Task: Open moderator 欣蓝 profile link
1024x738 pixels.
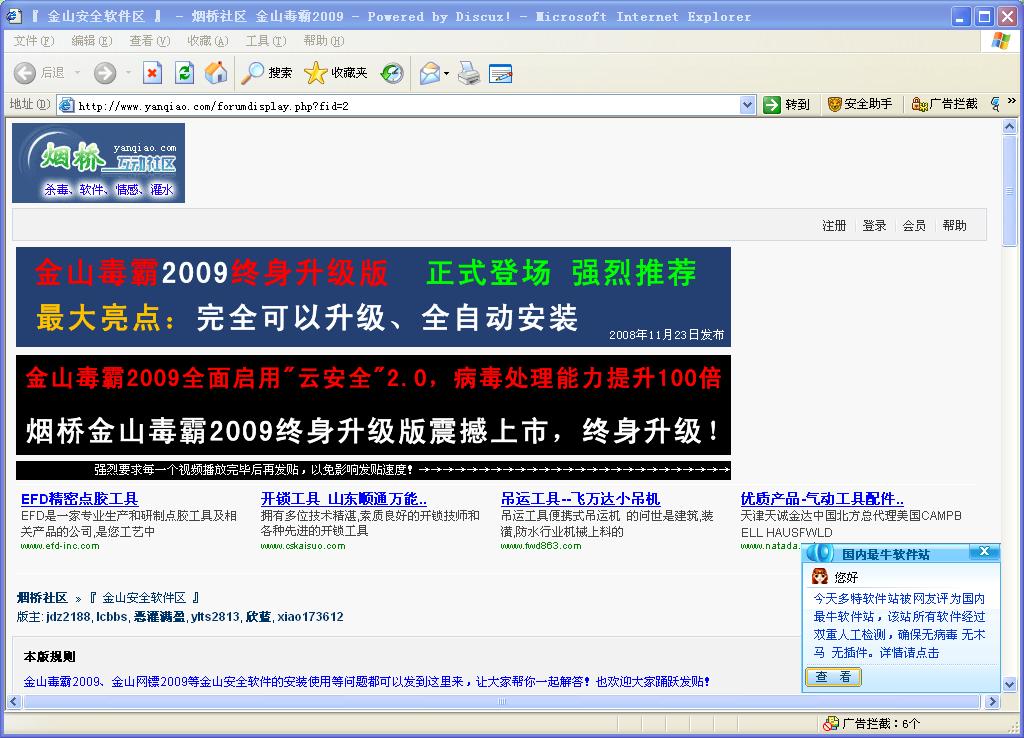Action: [258, 617]
